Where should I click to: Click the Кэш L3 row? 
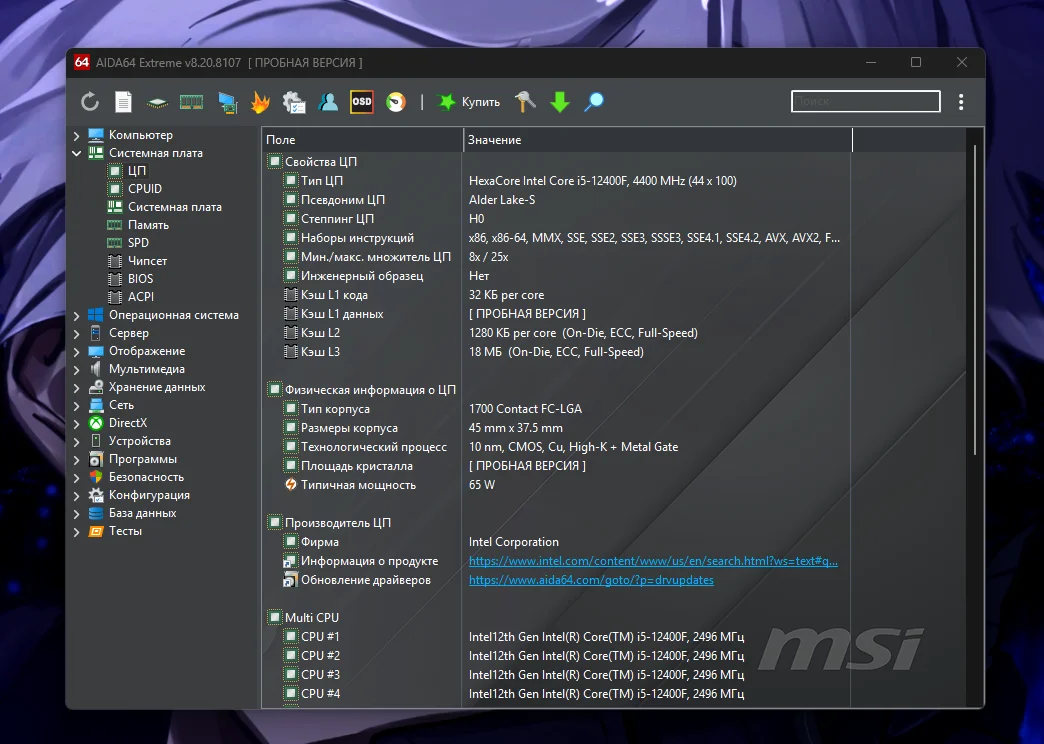click(556, 352)
